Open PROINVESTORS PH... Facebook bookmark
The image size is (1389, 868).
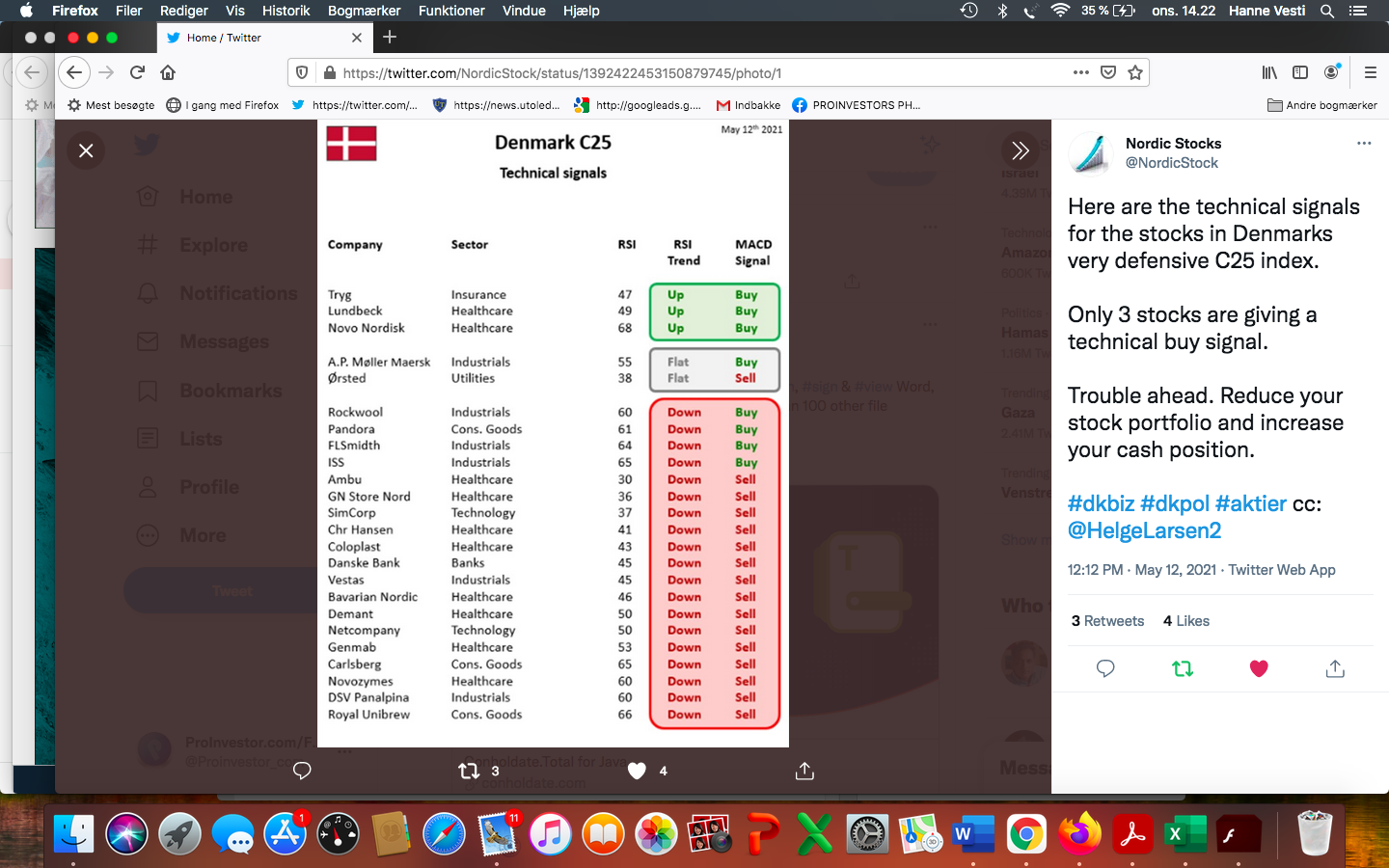coord(857,105)
